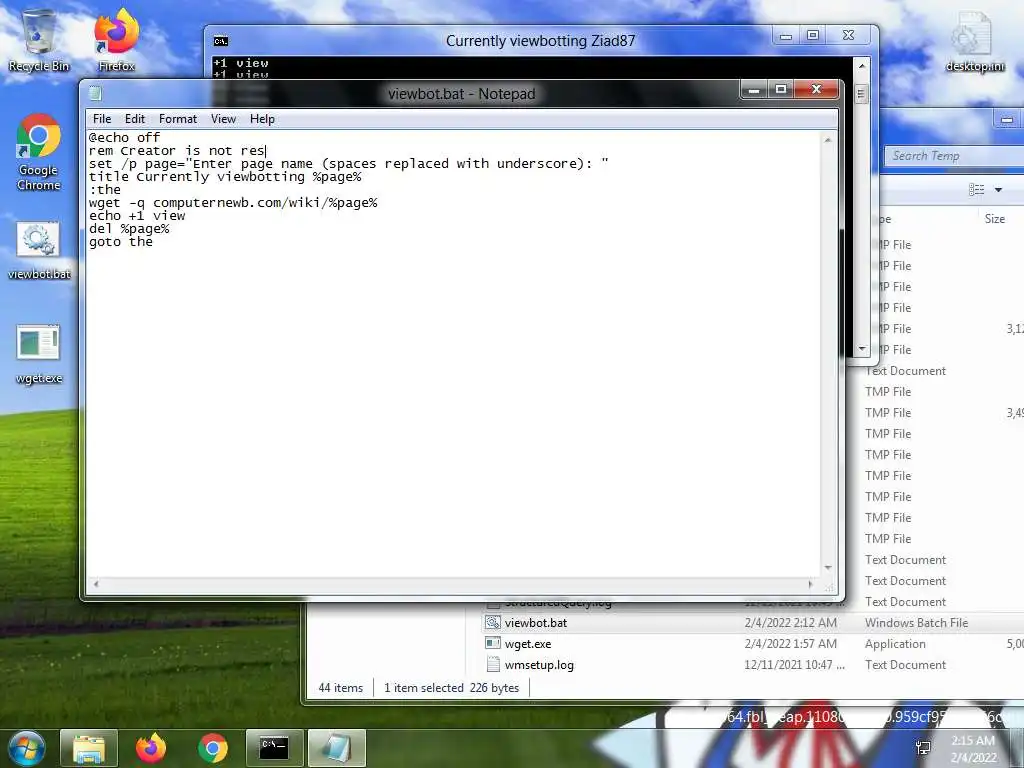
Task: Click the Explorer change view icon
Action: [x=976, y=189]
